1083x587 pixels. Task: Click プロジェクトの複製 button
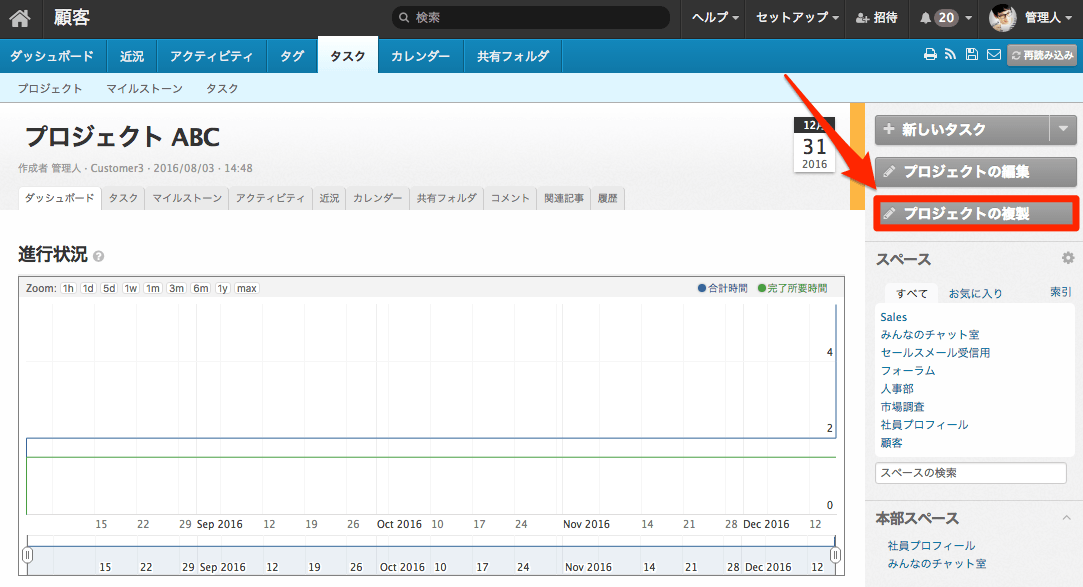pos(975,213)
